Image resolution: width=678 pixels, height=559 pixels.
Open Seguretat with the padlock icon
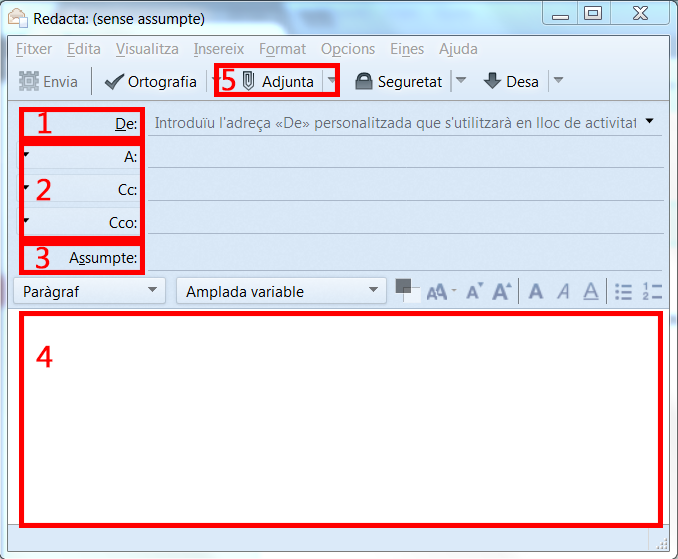click(x=398, y=82)
